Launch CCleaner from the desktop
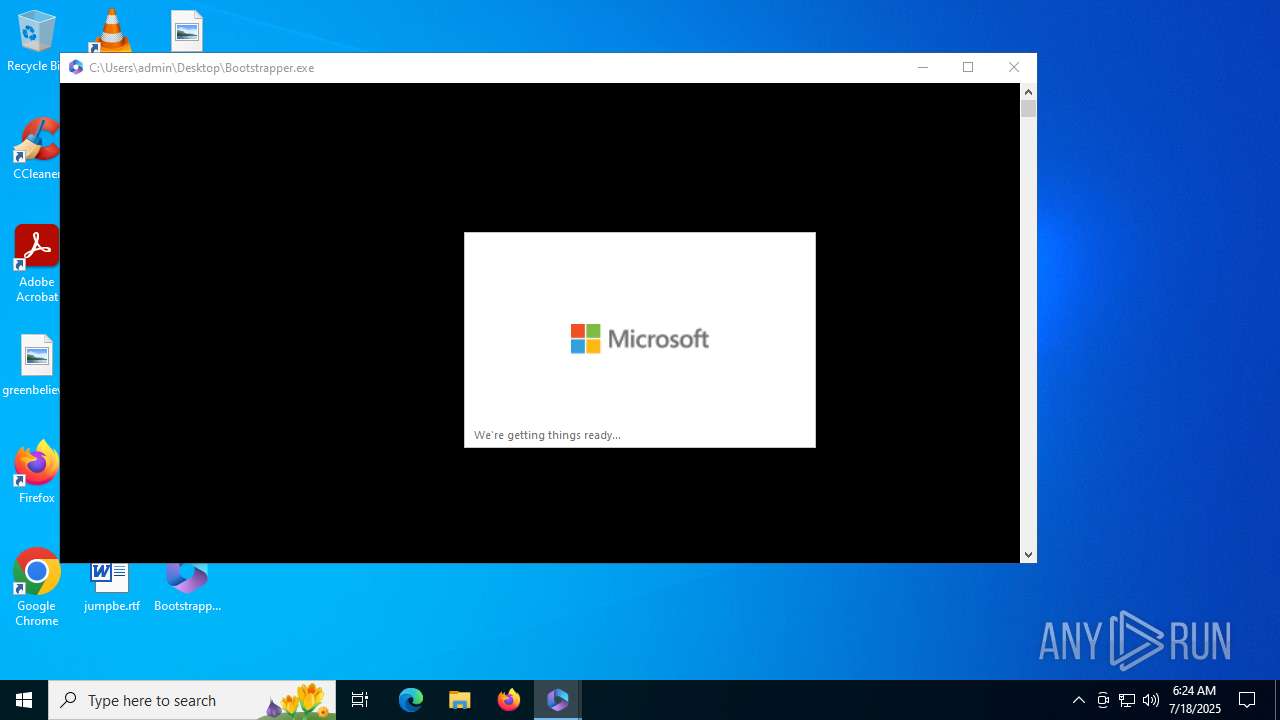 tap(36, 150)
